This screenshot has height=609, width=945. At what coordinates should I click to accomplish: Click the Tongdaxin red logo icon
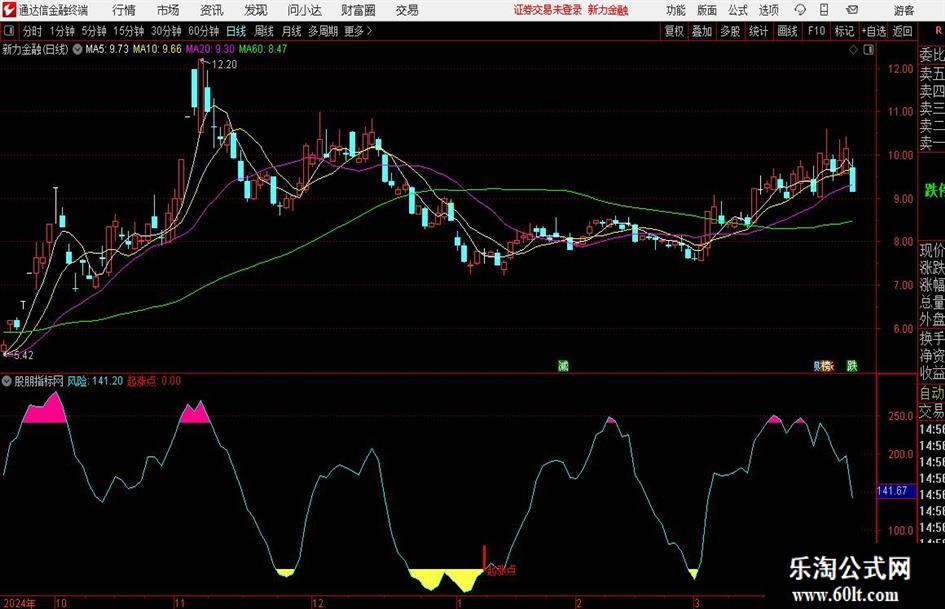tap(9, 10)
